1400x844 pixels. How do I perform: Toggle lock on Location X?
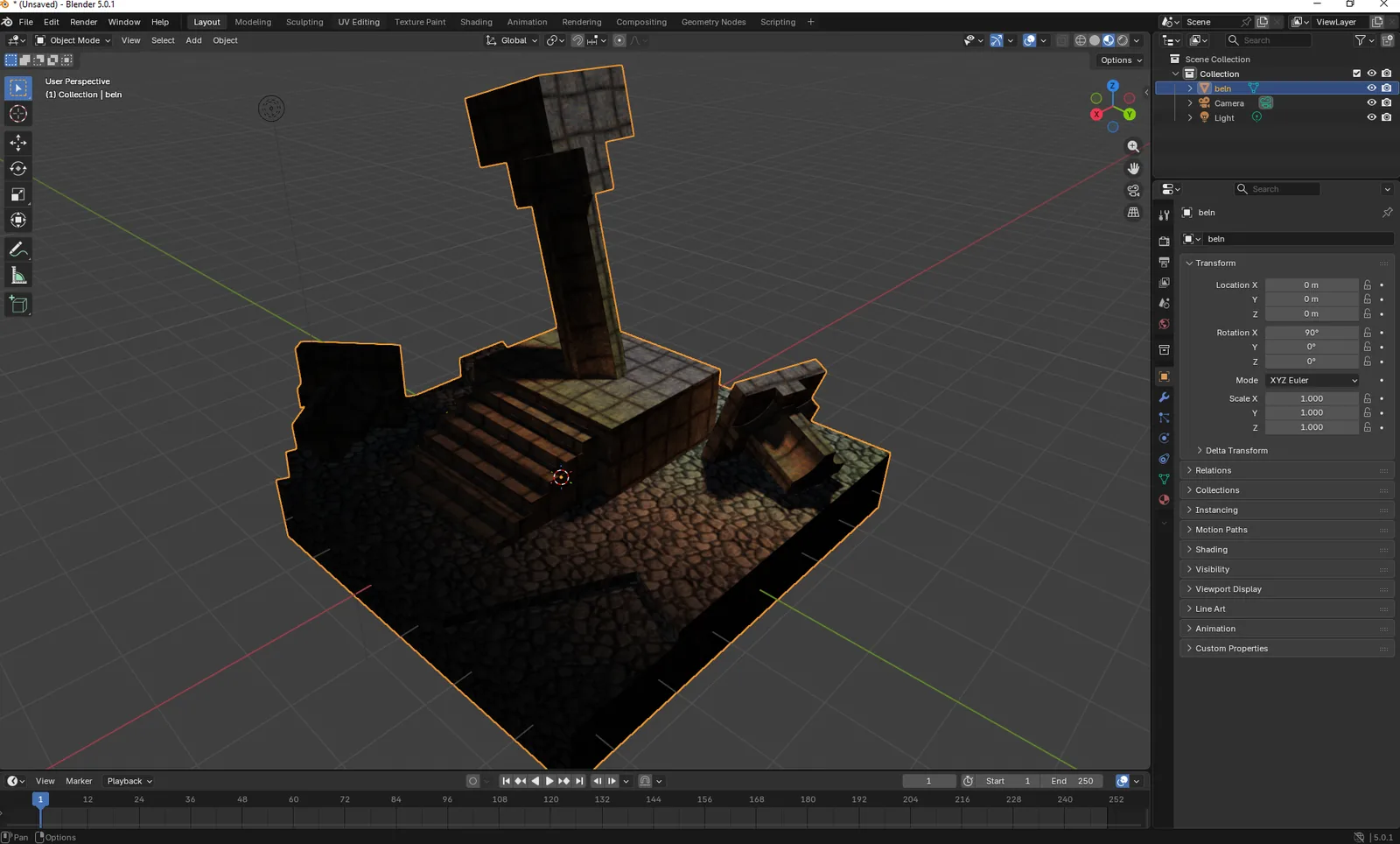(1368, 285)
